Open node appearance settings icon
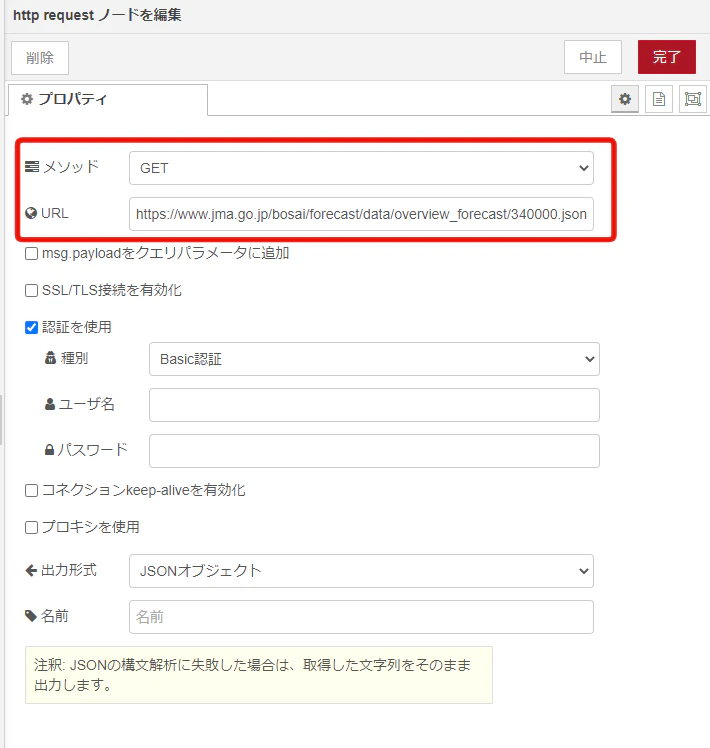This screenshot has width=710, height=748. point(692,99)
